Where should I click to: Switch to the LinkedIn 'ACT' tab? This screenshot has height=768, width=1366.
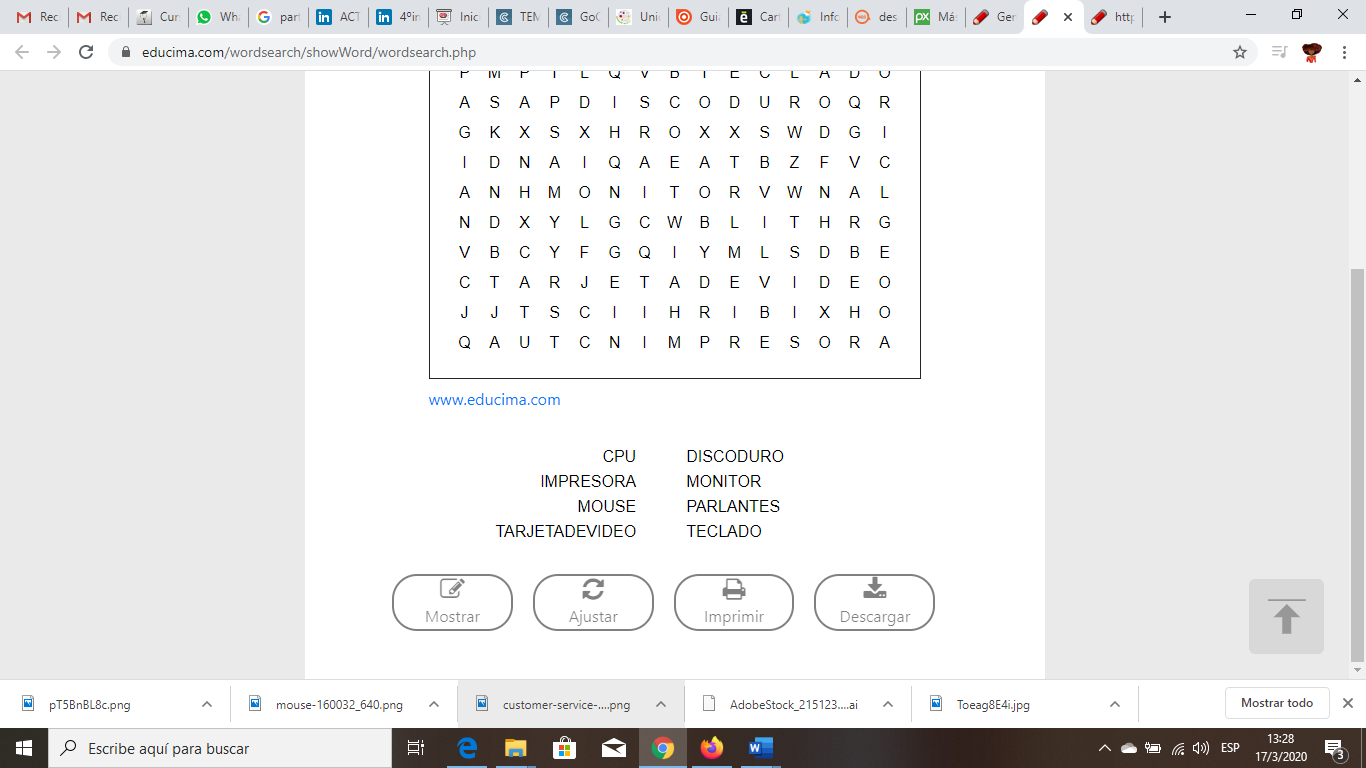point(338,17)
